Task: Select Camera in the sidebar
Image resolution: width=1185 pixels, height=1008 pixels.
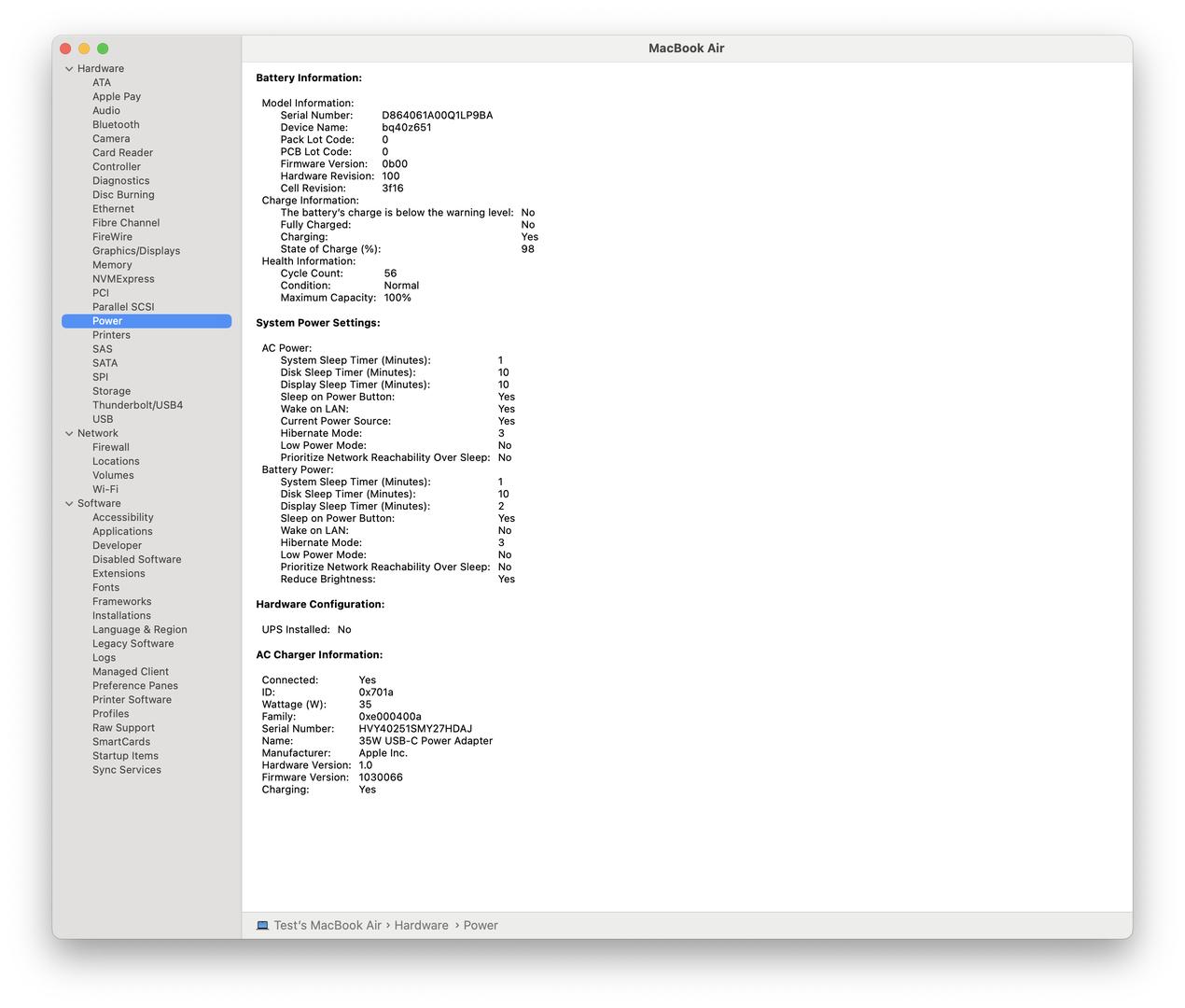Action: pos(111,139)
